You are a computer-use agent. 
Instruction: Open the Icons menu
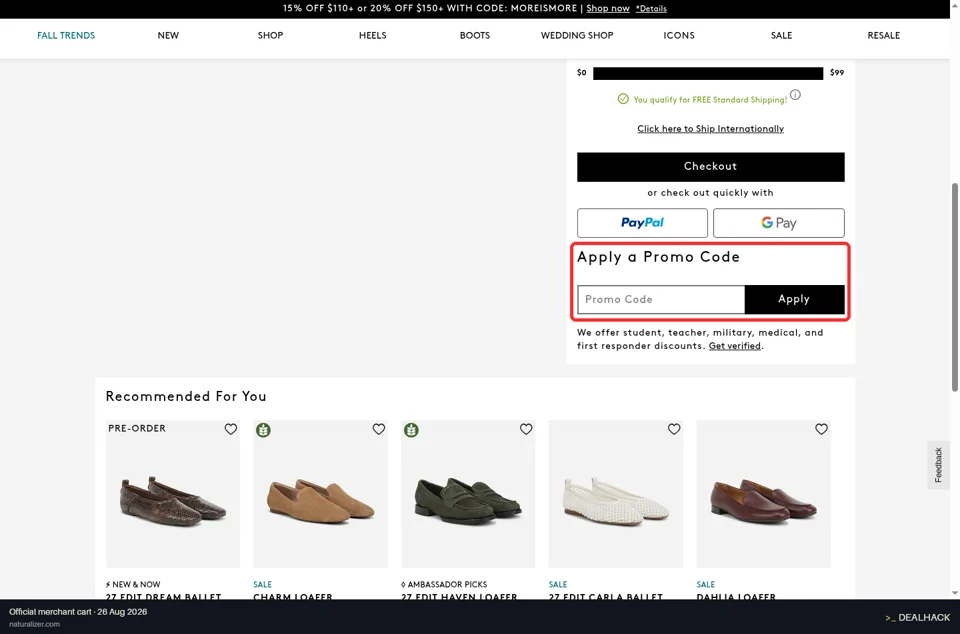point(679,35)
